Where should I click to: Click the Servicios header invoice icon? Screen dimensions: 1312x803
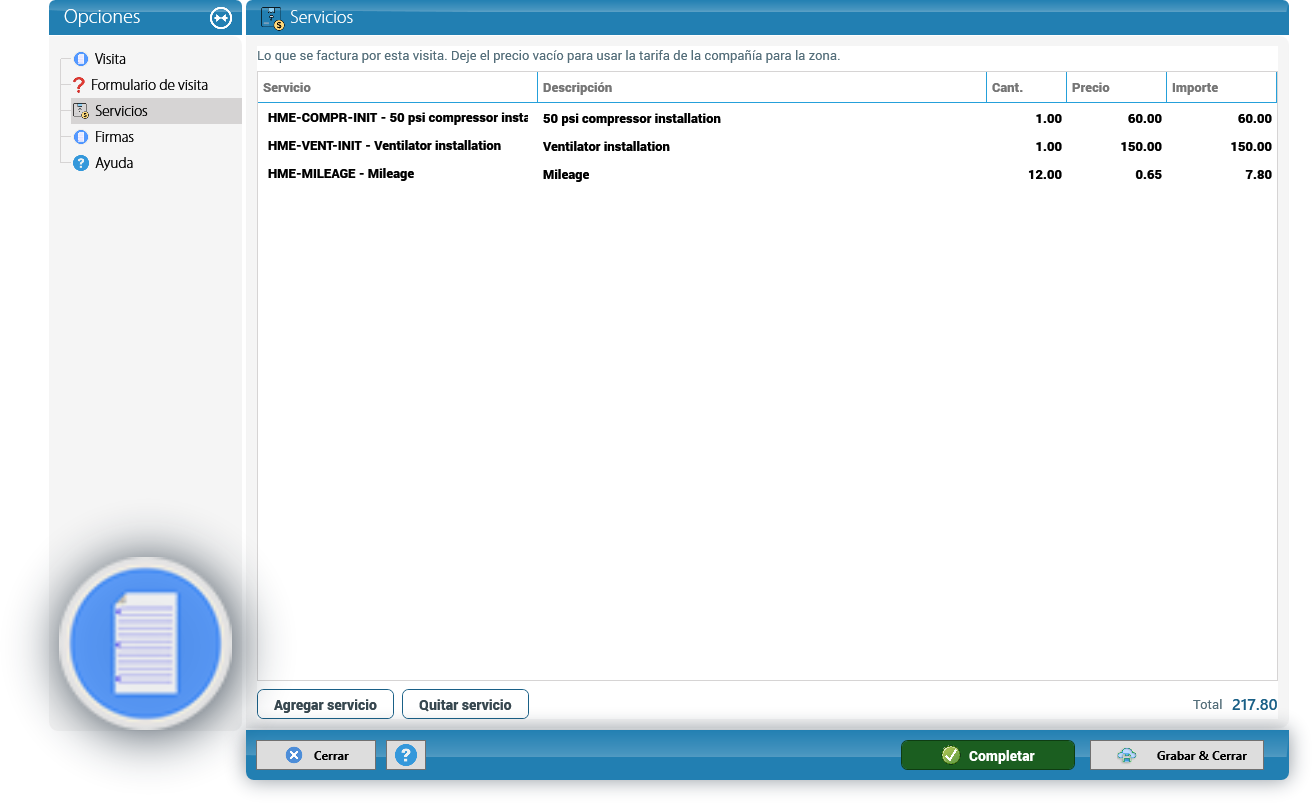click(x=272, y=18)
